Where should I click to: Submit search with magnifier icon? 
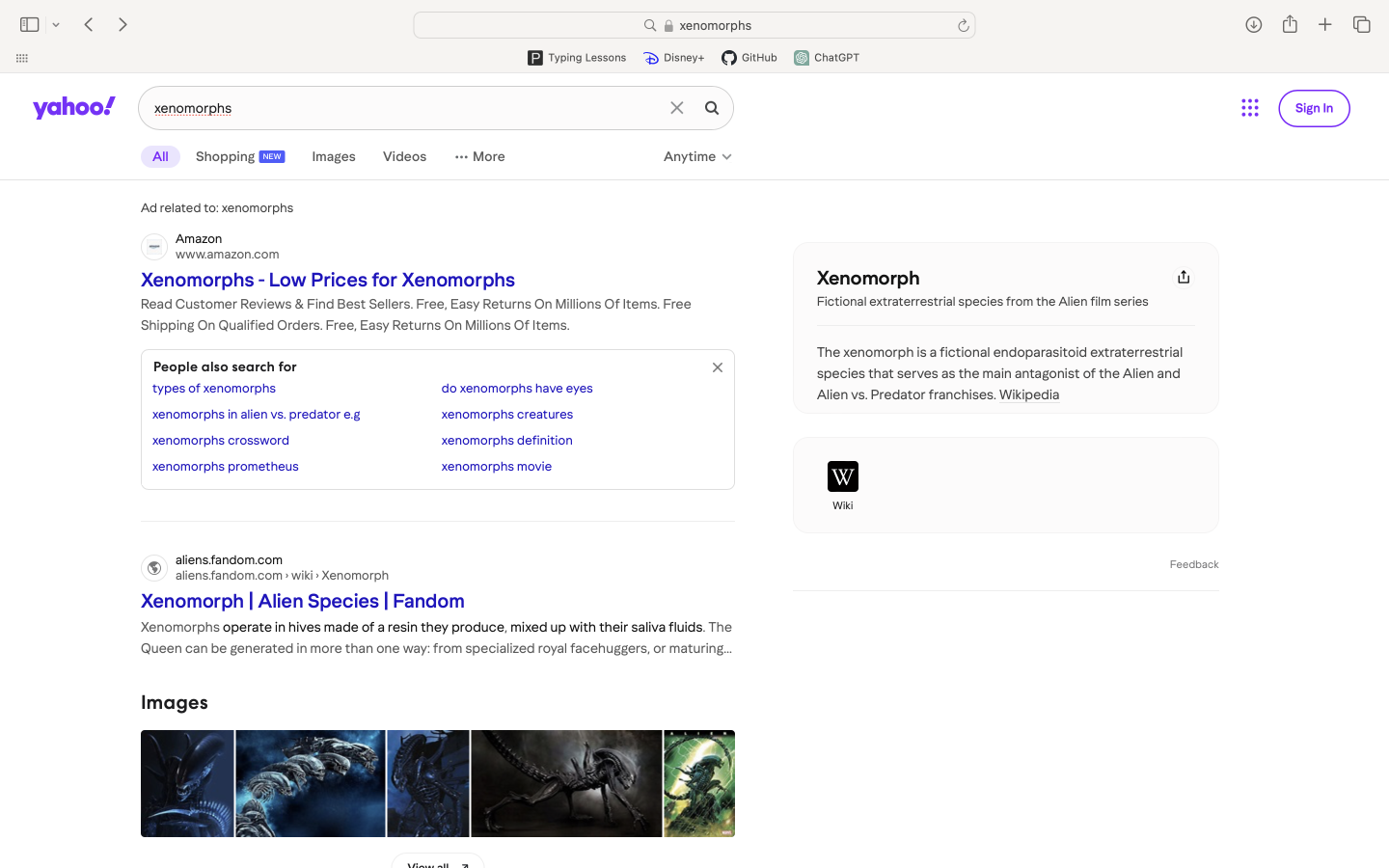coord(712,108)
